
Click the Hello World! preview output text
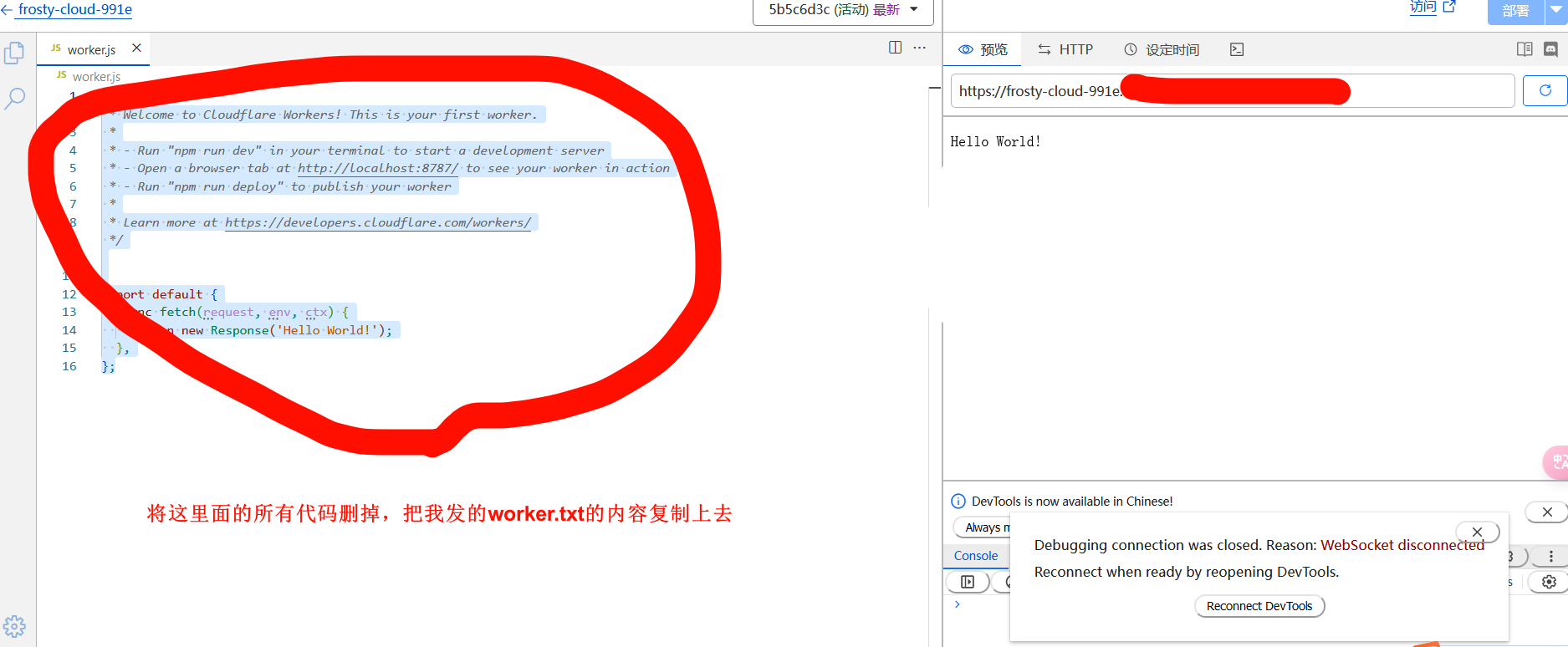click(995, 141)
